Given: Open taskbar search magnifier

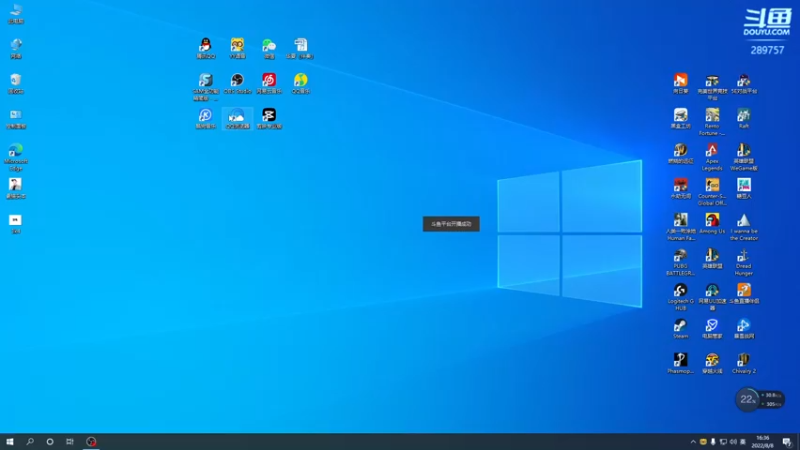Looking at the screenshot, I should 30,441.
